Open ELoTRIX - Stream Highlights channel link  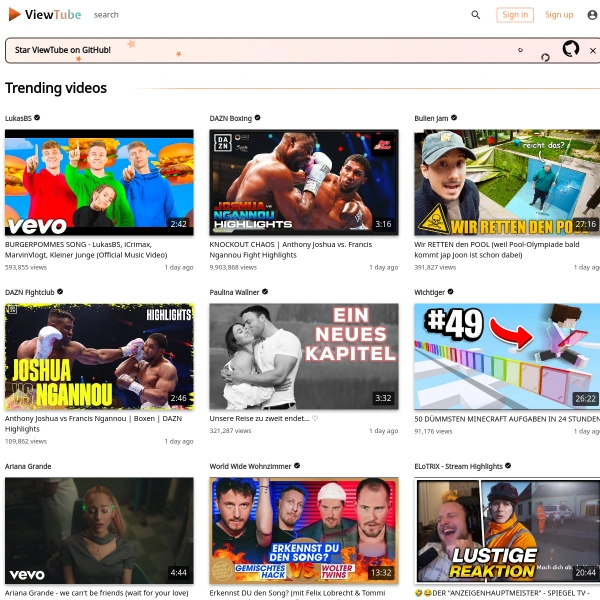[458, 466]
